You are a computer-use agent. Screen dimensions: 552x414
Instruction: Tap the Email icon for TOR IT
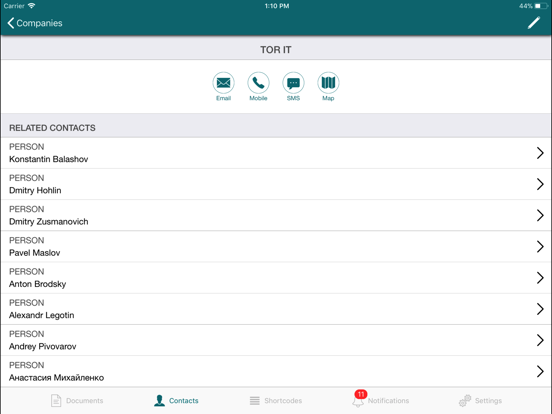click(x=223, y=83)
